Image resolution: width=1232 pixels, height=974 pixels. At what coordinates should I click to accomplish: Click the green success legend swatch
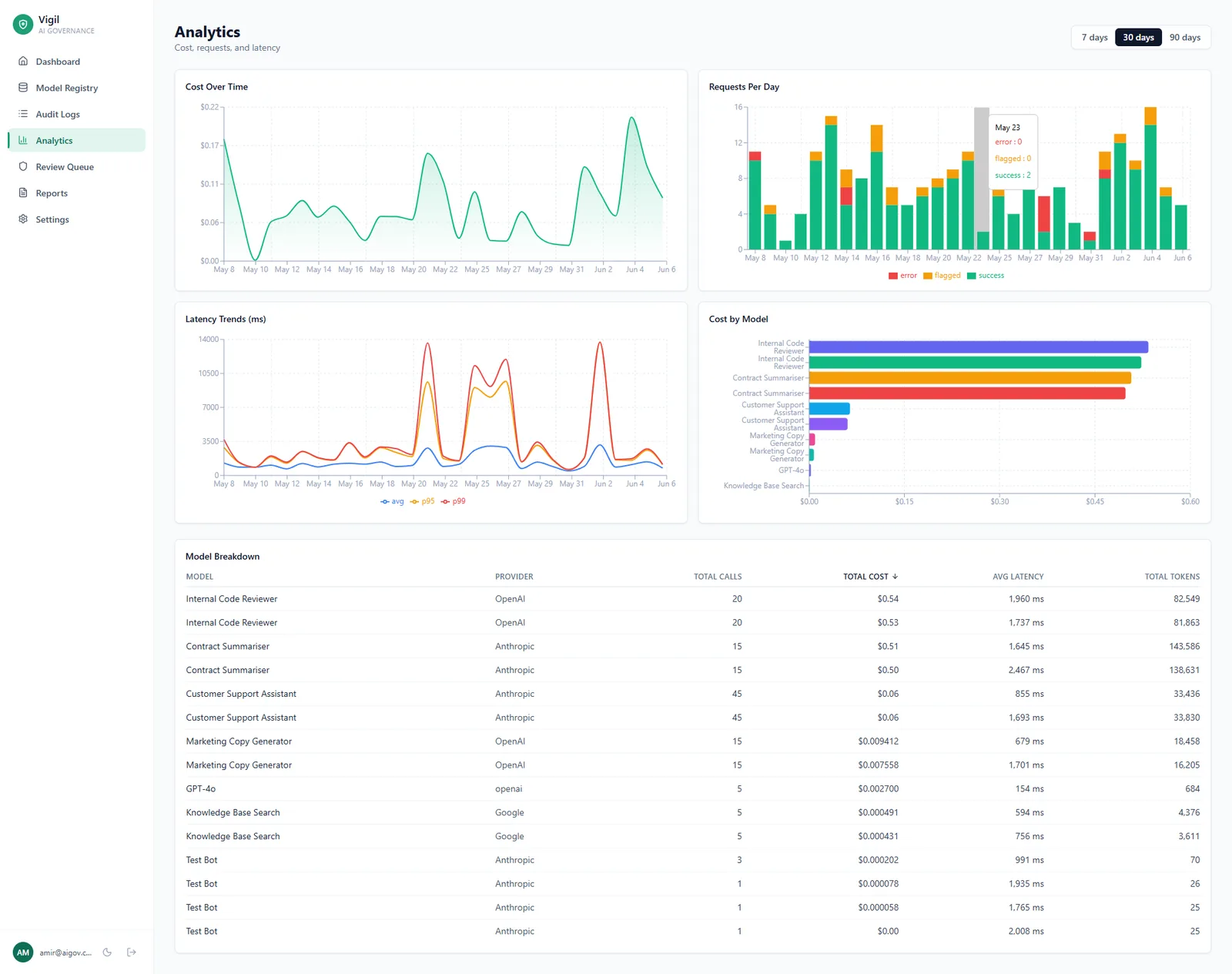click(972, 276)
